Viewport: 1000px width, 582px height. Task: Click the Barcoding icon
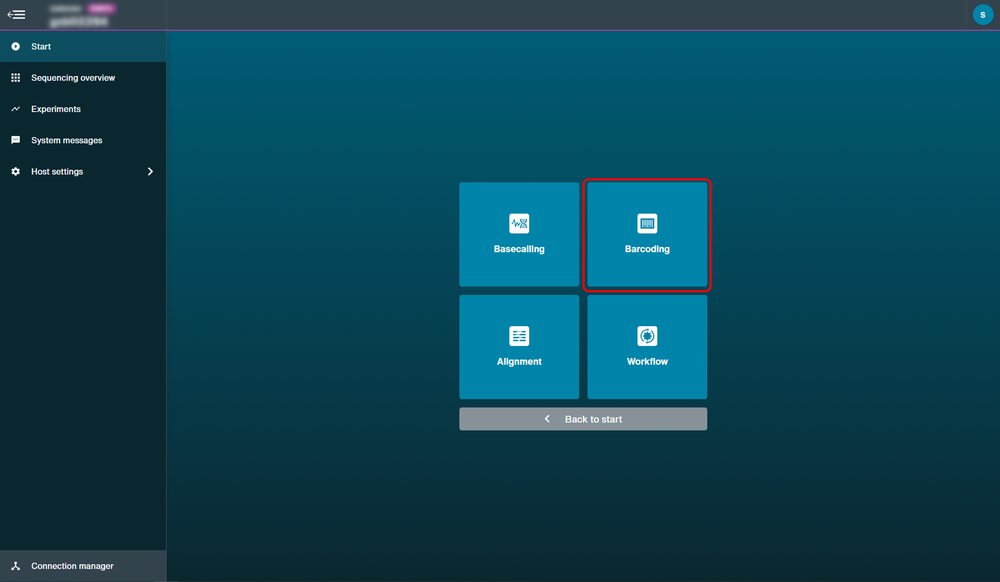point(647,224)
